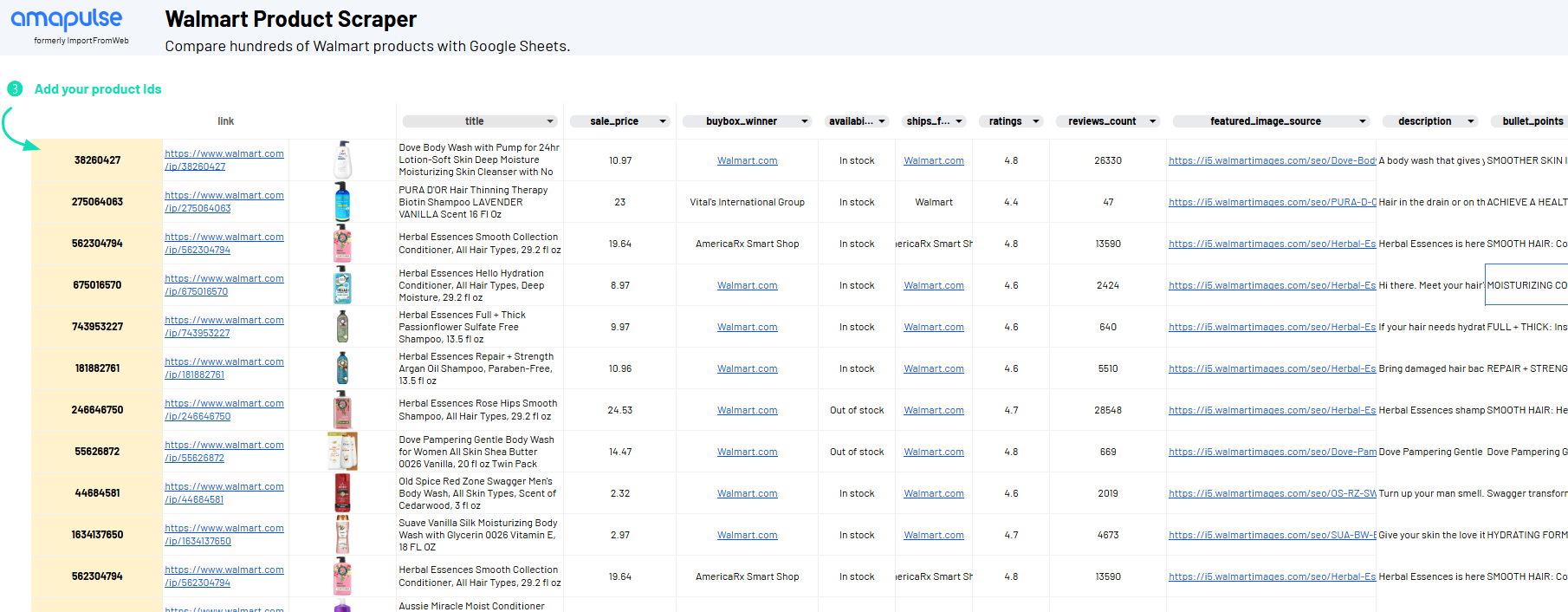Screen dimensions: 1568x612
Task: Click the PURA D'OR shampoo product thumbnail
Action: pos(343,202)
